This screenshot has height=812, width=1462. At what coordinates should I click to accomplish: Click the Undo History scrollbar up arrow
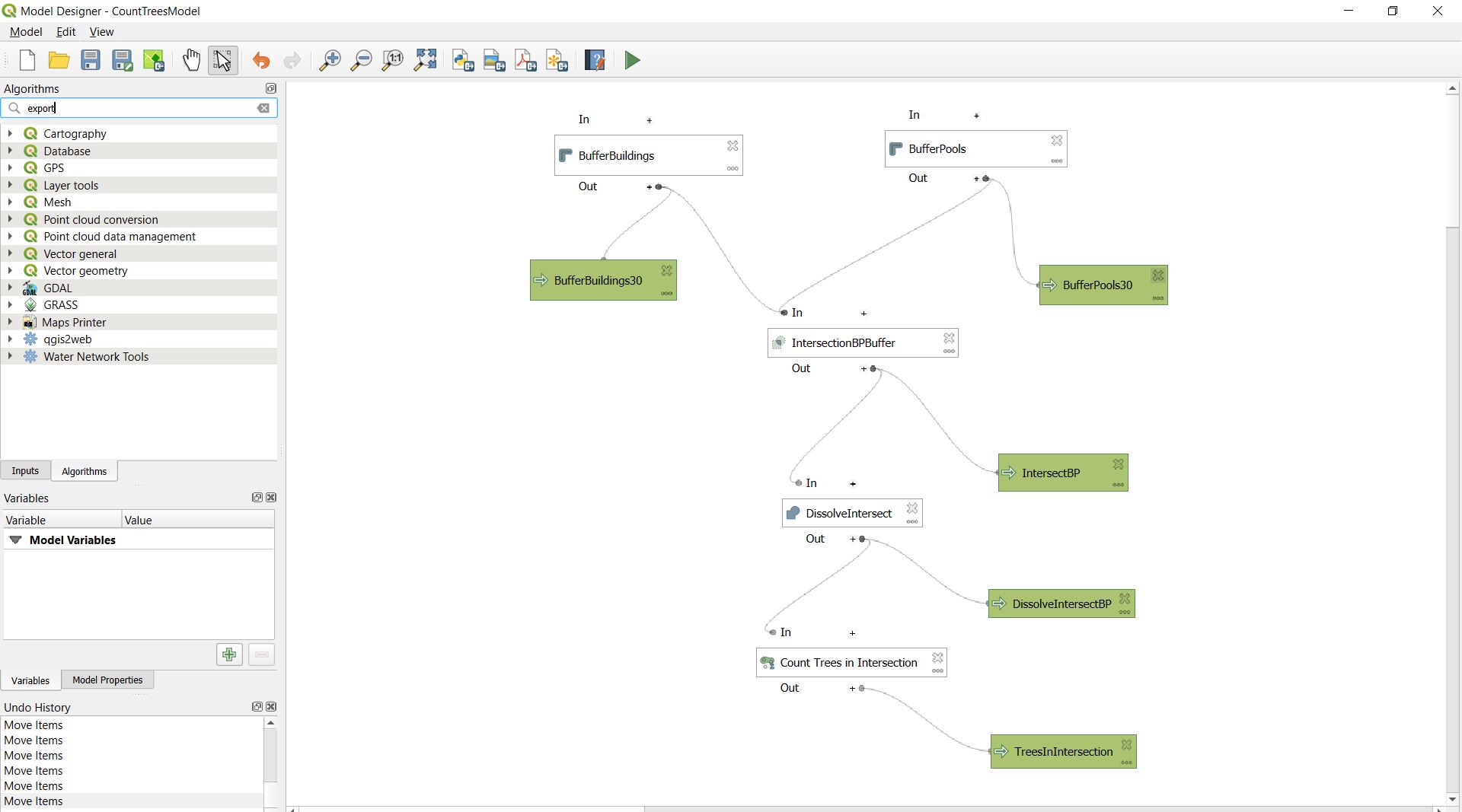[x=270, y=722]
